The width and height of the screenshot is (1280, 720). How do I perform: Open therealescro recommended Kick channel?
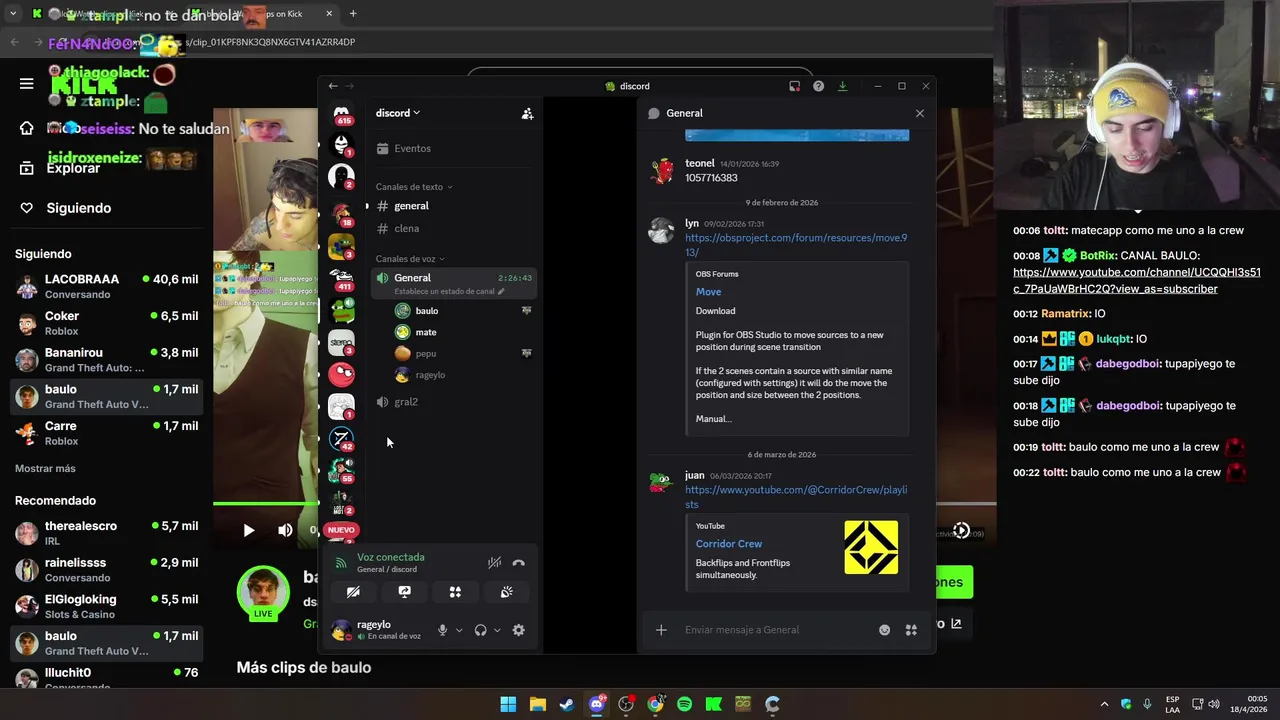pos(107,533)
